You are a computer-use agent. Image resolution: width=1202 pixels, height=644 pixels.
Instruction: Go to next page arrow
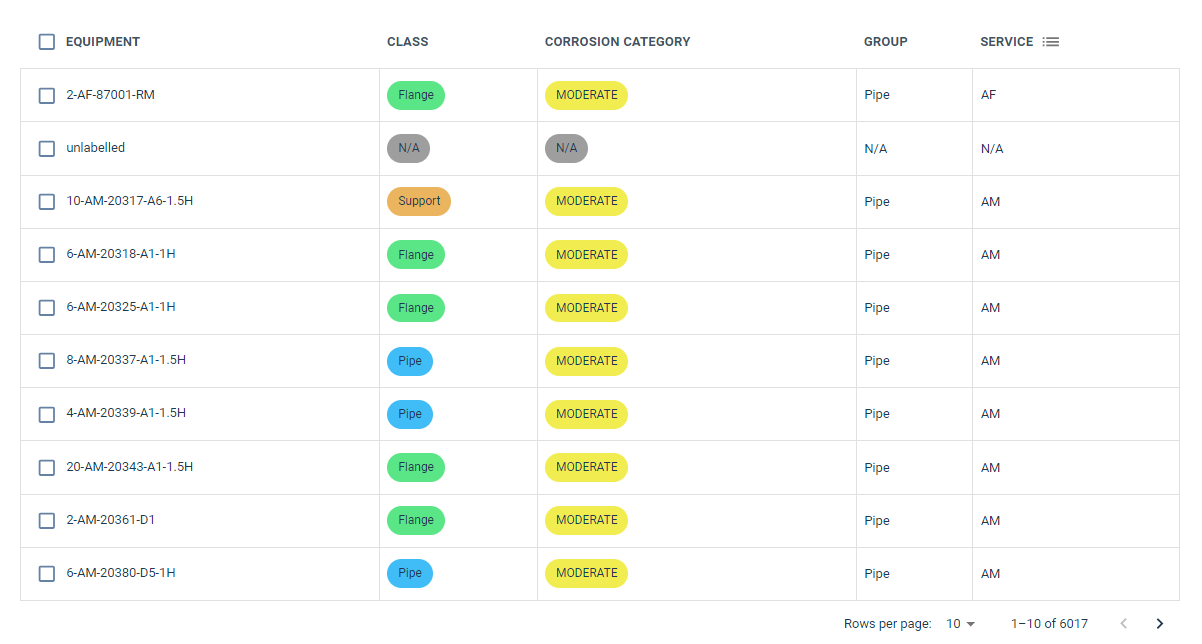1160,623
